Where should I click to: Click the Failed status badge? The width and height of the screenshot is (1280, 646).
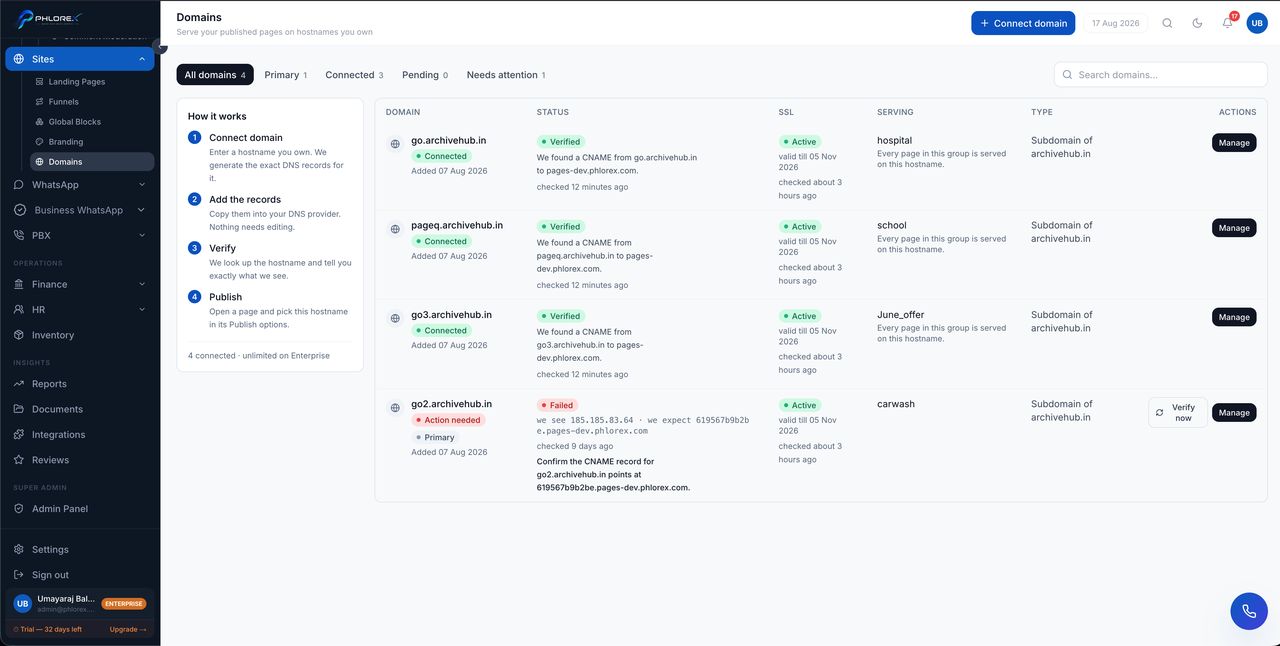[557, 406]
